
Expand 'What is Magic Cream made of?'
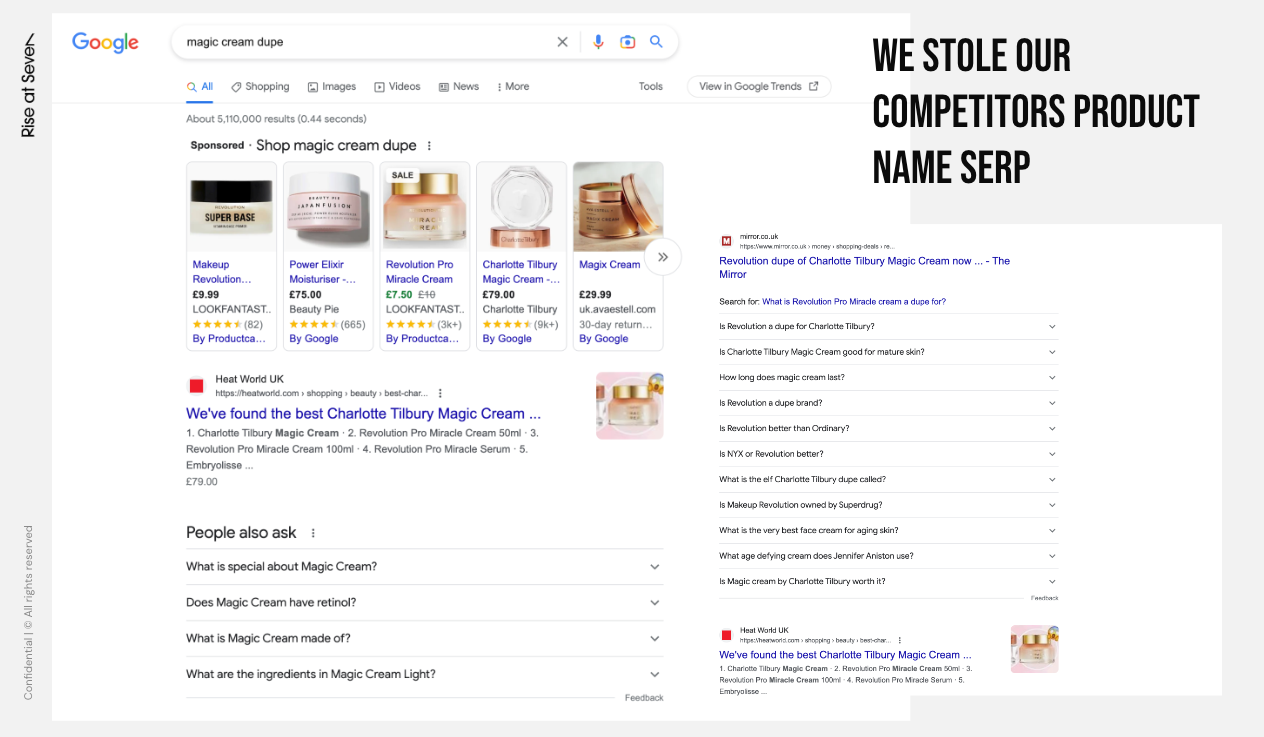click(x=424, y=639)
